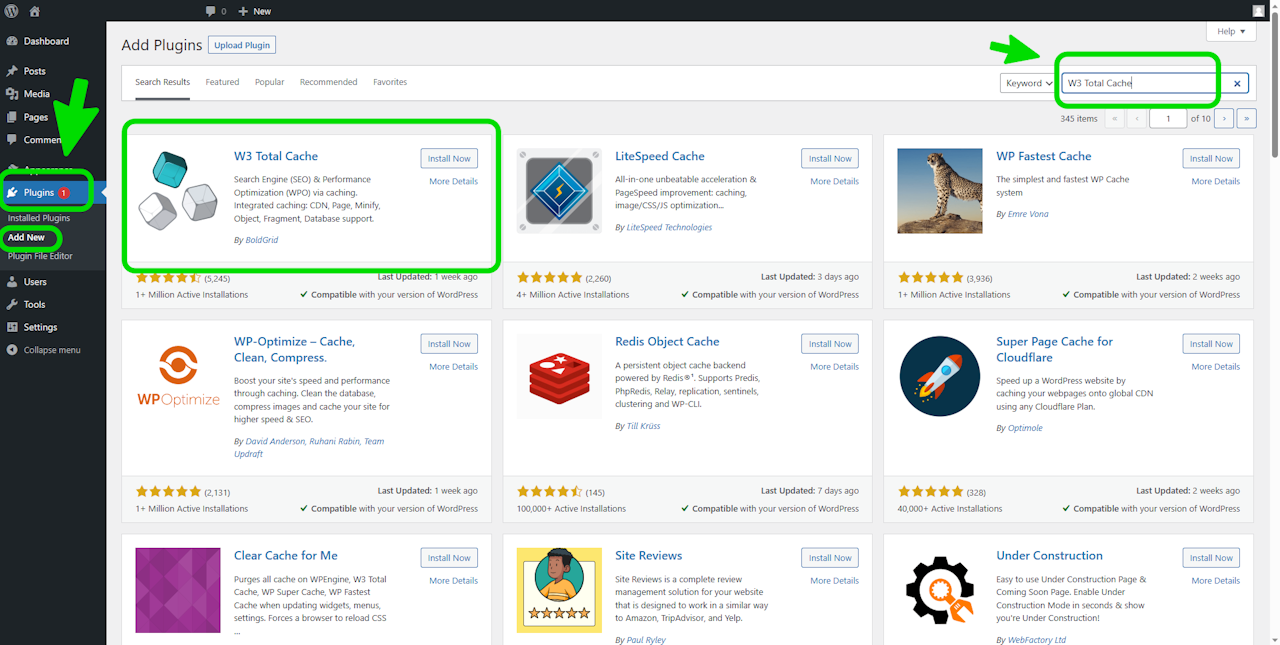
Task: Open Dashboard in sidebar
Action: point(46,41)
